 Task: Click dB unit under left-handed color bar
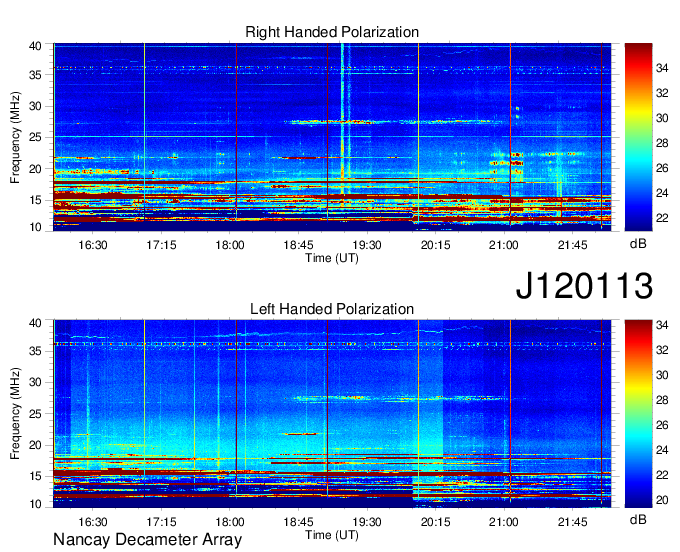[638, 519]
